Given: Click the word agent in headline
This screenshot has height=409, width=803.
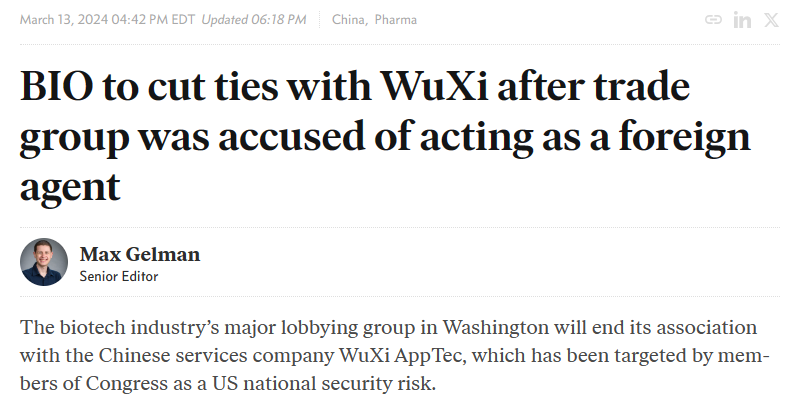Looking at the screenshot, I should pyautogui.click(x=70, y=188).
